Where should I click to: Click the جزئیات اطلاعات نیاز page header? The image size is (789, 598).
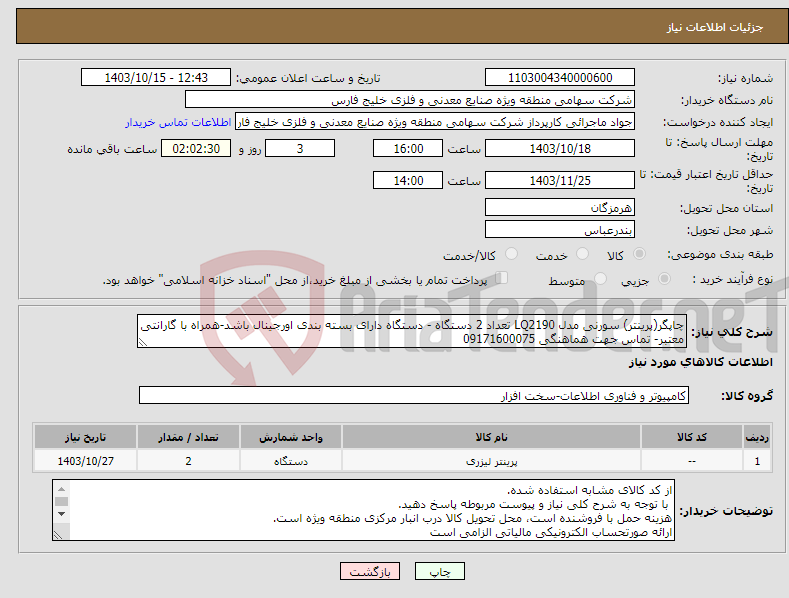tap(715, 27)
